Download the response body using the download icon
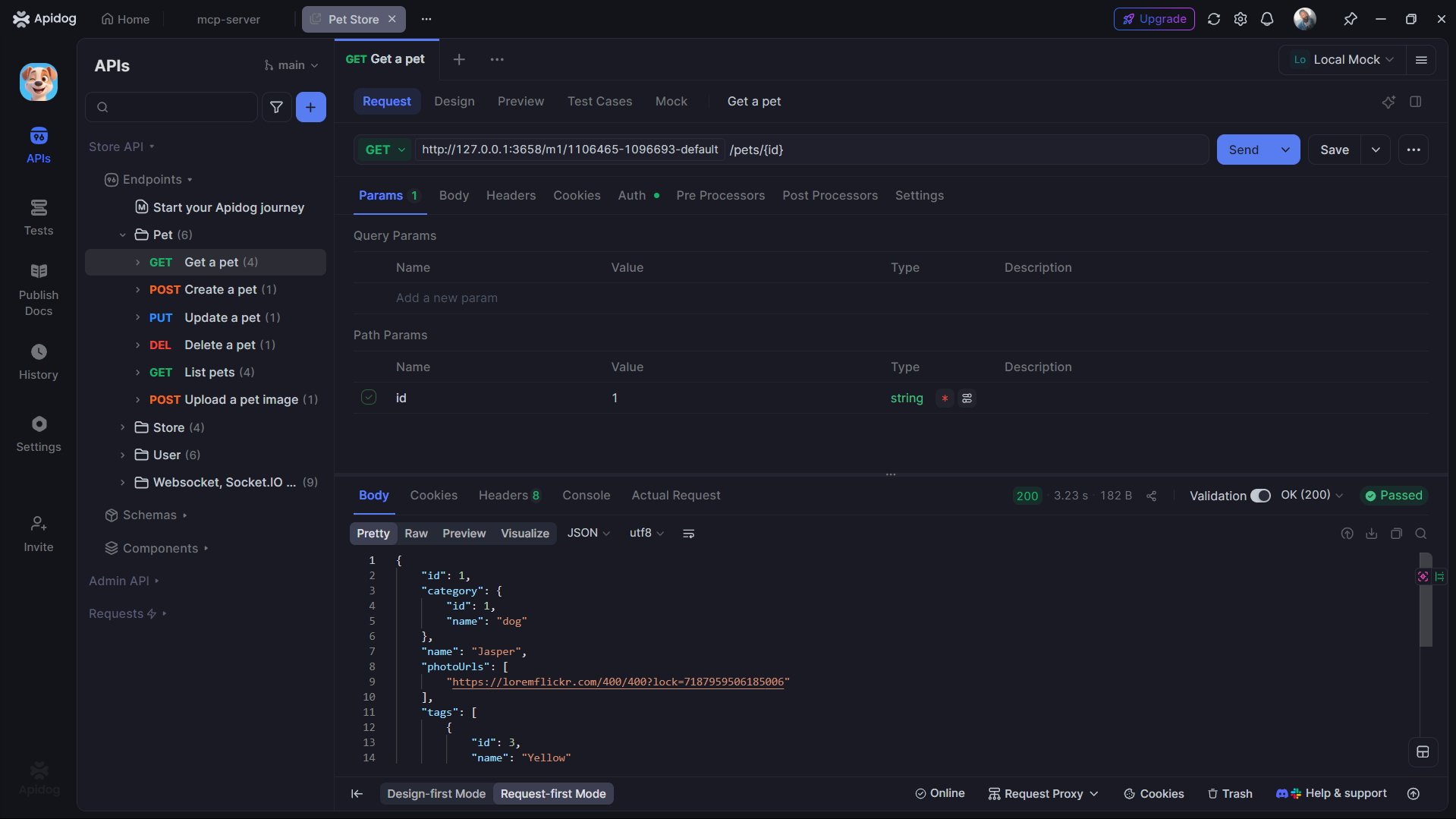The height and width of the screenshot is (819, 1456). (x=1371, y=534)
